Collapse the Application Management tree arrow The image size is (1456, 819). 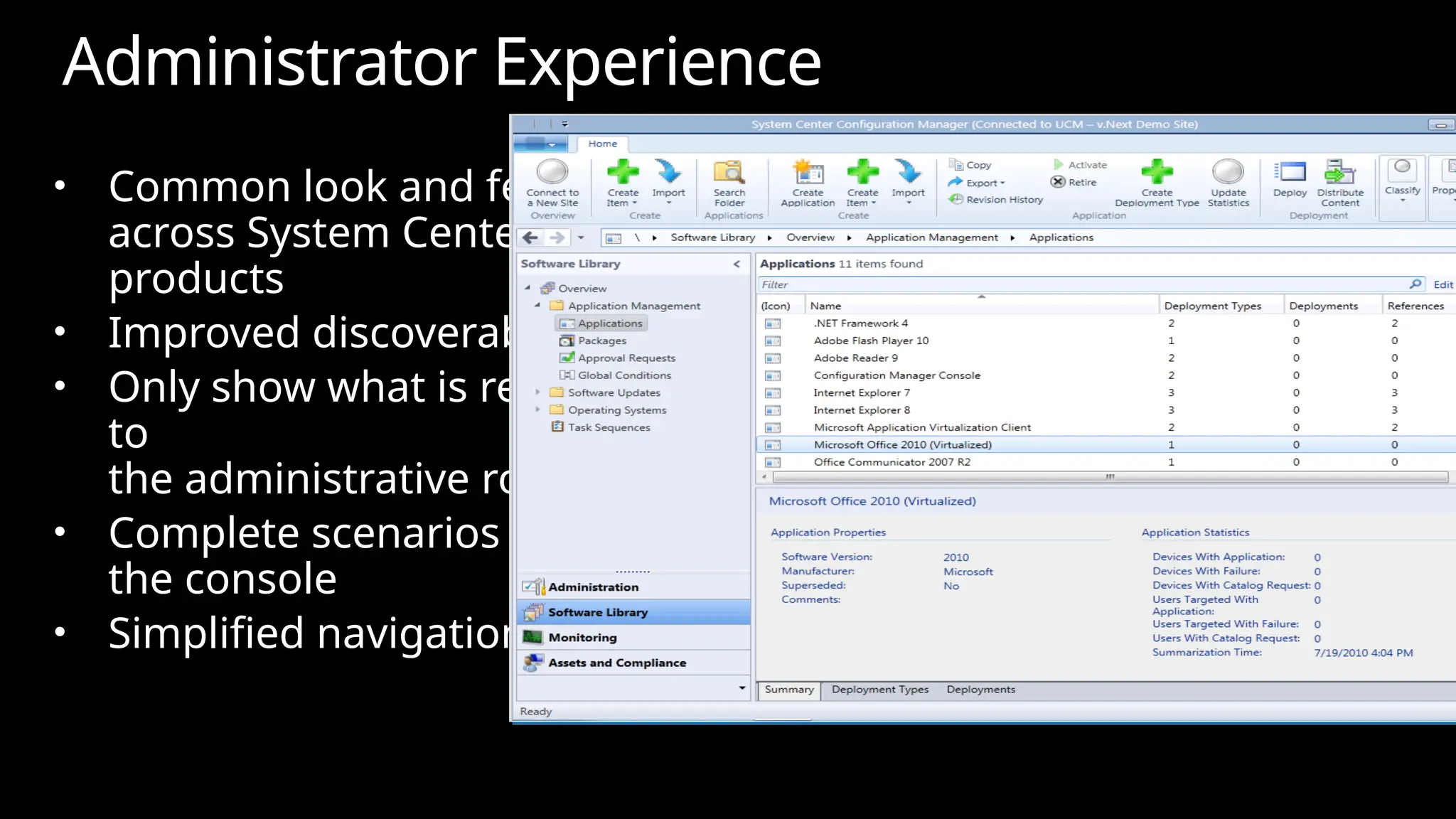click(537, 305)
